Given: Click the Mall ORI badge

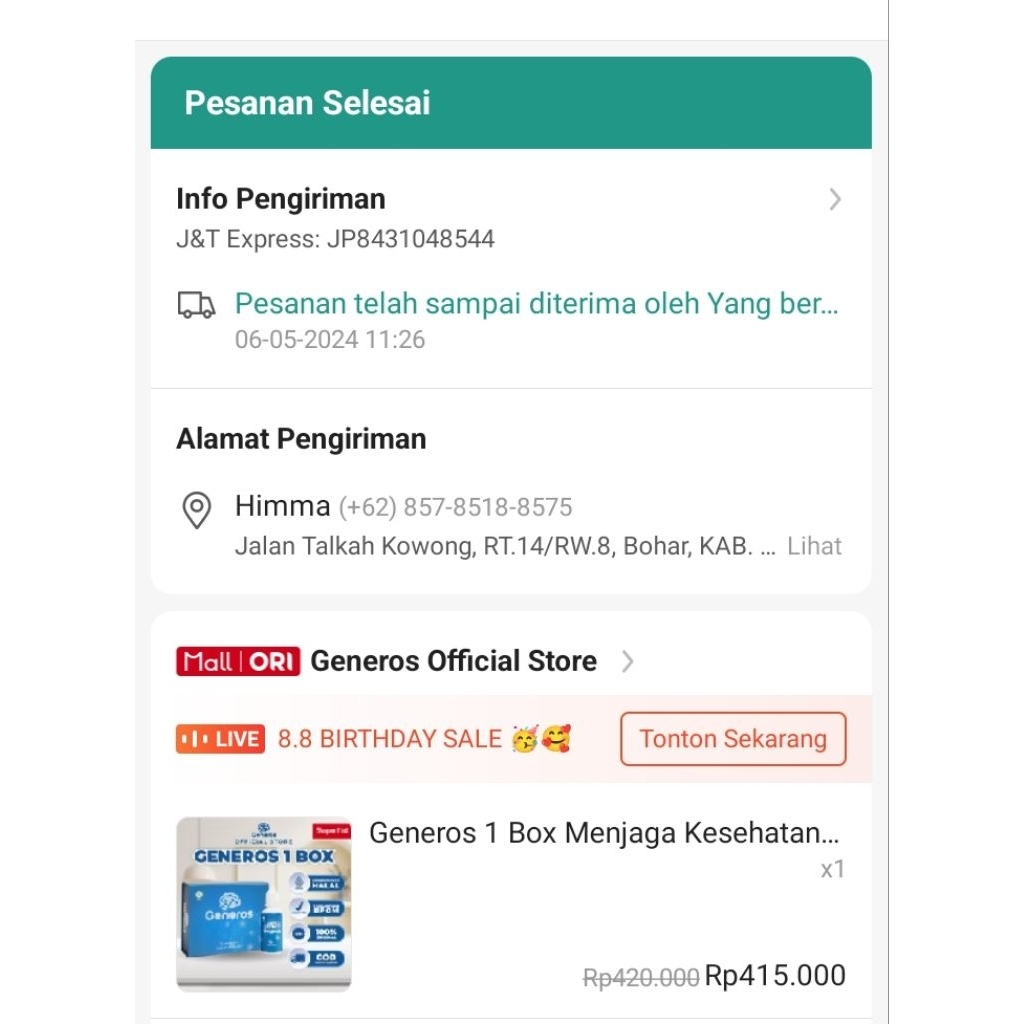Looking at the screenshot, I should coord(238,662).
